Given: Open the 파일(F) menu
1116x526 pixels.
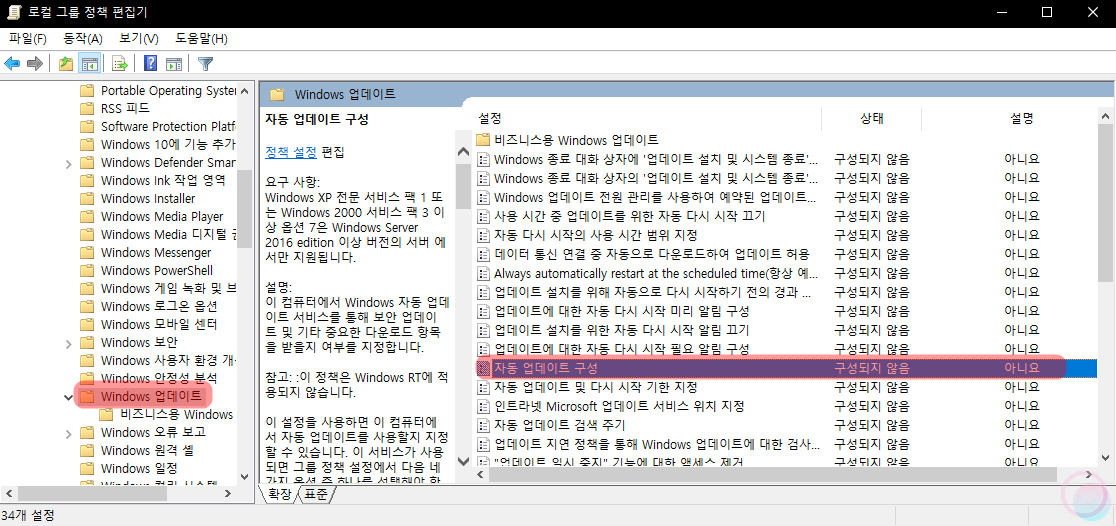Looking at the screenshot, I should (28, 38).
